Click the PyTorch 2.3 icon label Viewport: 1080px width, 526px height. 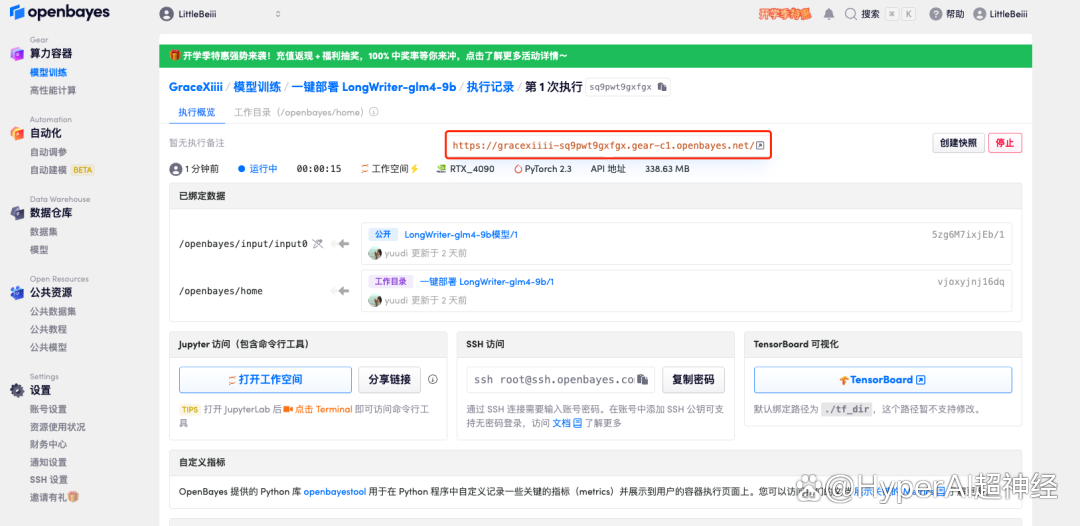[x=543, y=169]
